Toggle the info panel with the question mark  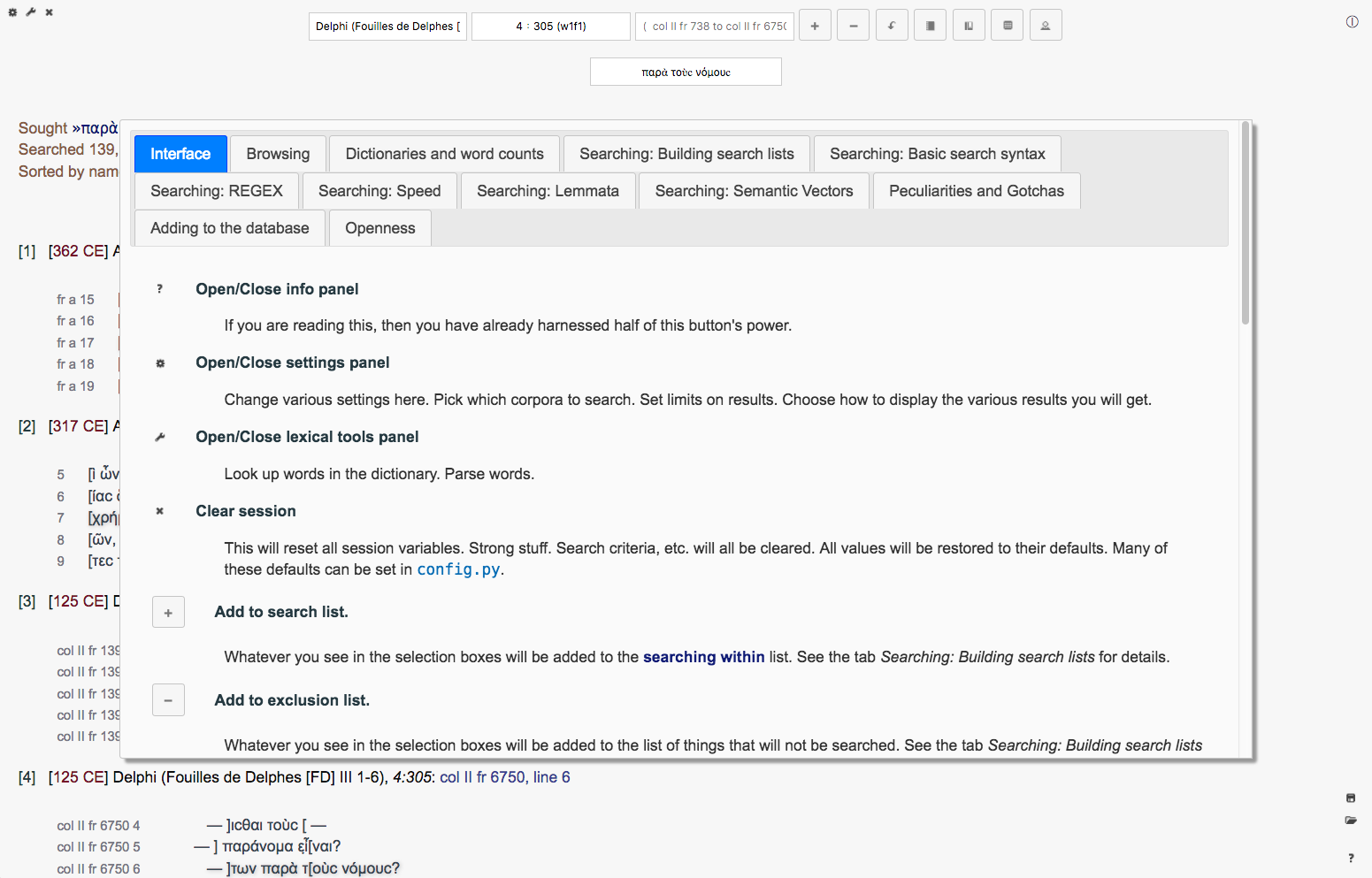click(x=1351, y=858)
